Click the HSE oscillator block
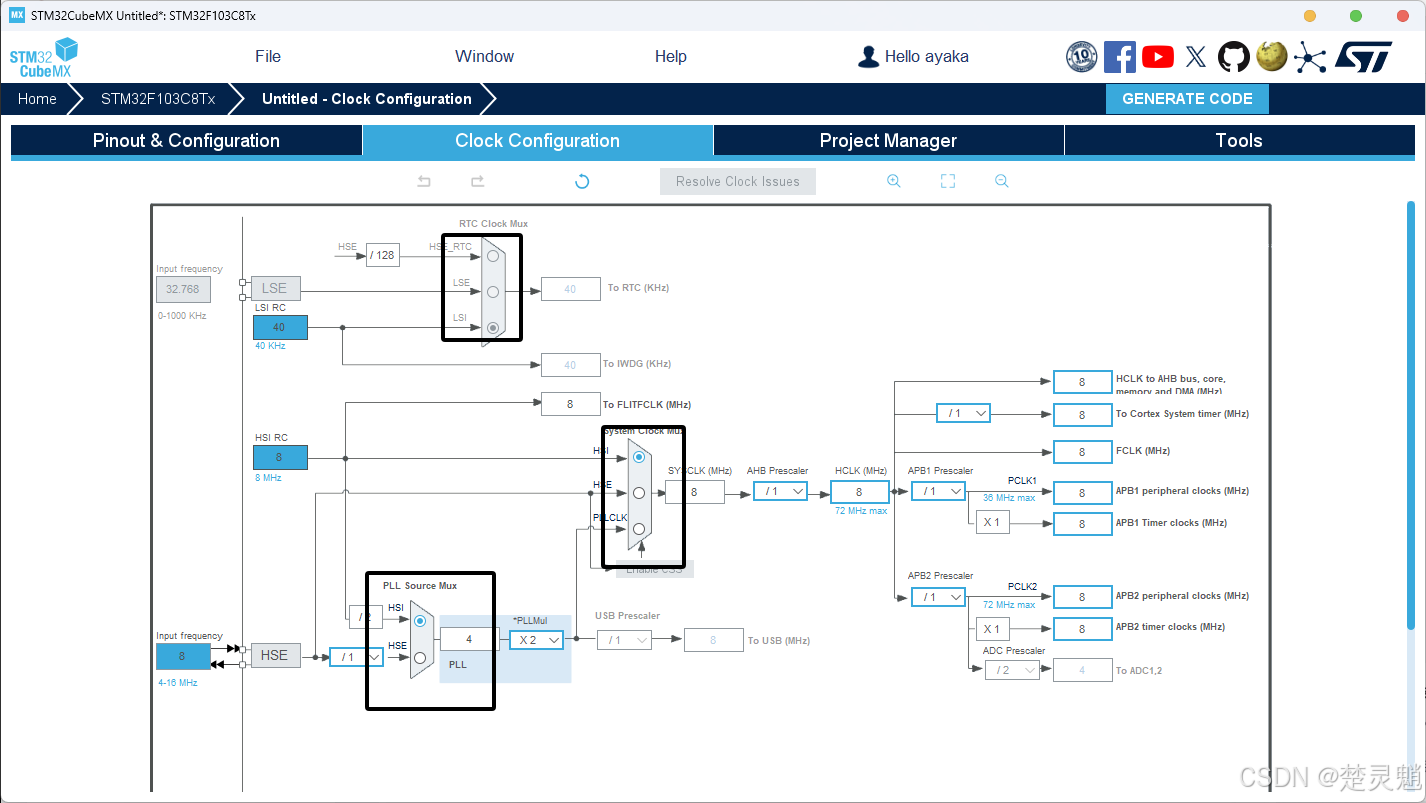 (x=274, y=655)
